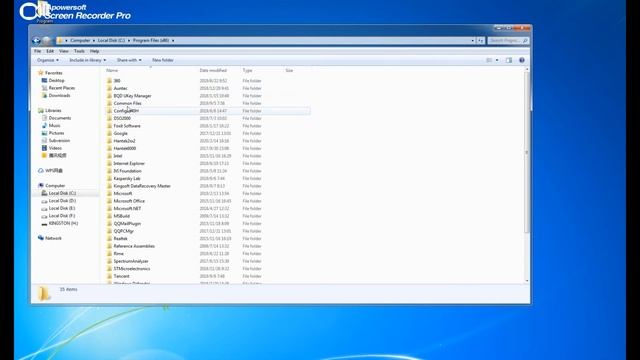Open the Help menu
This screenshot has width=640, height=360.
tap(94, 51)
